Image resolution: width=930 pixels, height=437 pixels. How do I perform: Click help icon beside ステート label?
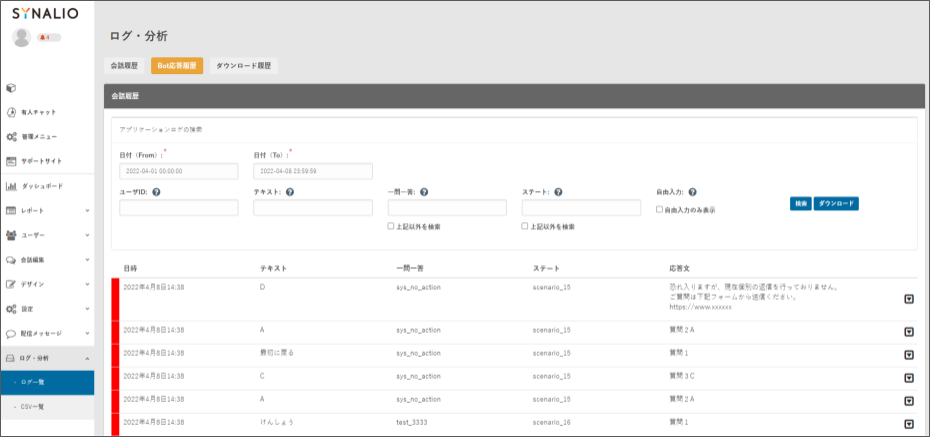click(x=558, y=192)
